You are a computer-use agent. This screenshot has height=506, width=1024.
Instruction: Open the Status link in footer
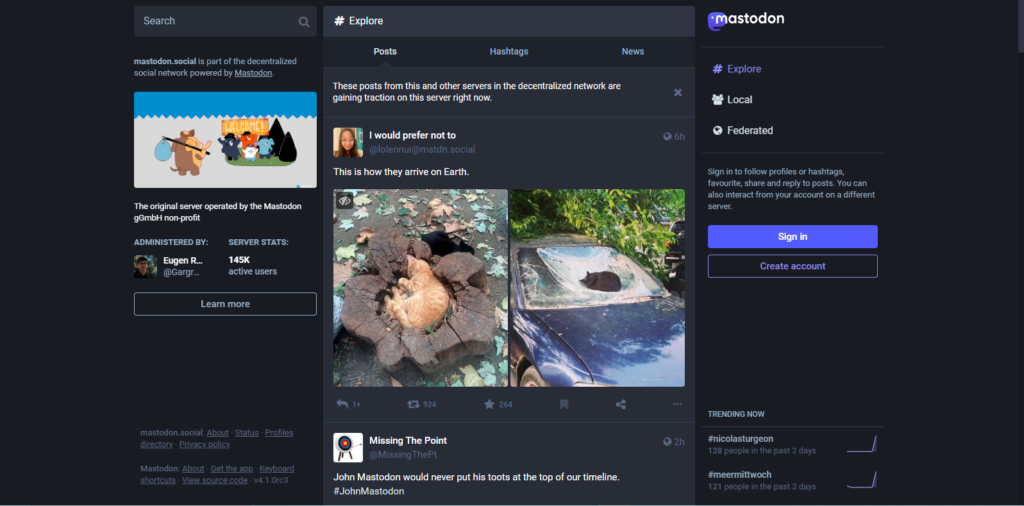[247, 433]
